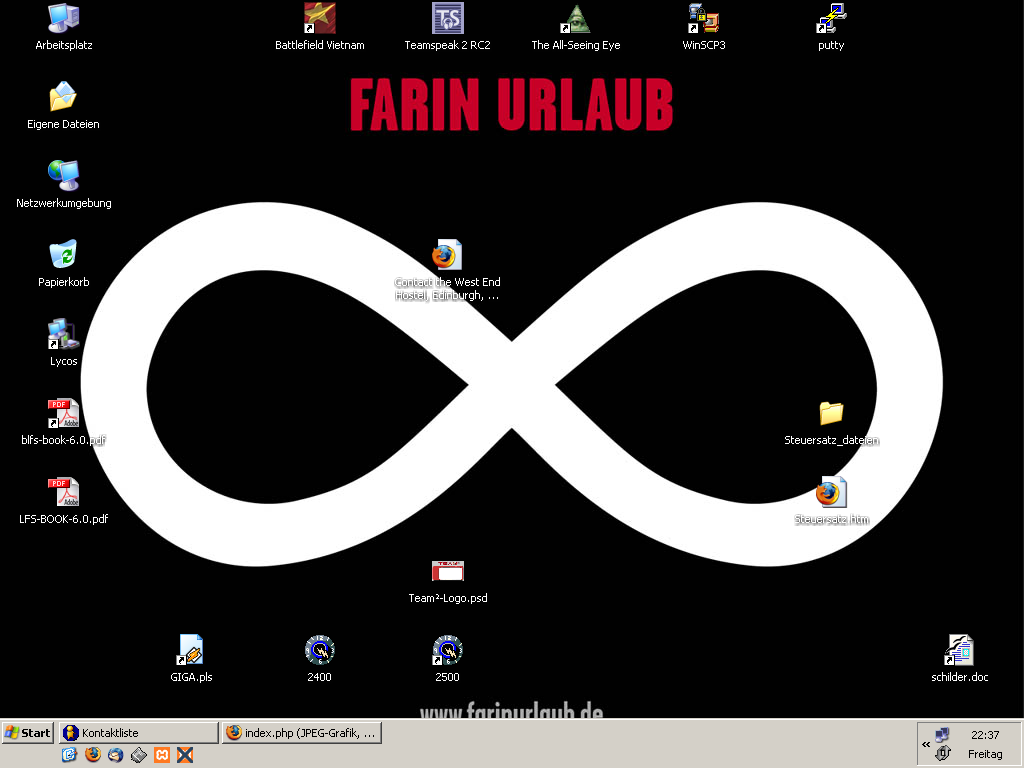Activate the index.php Firefox taskbar button
Screen dimensions: 1024x768
(x=301, y=733)
